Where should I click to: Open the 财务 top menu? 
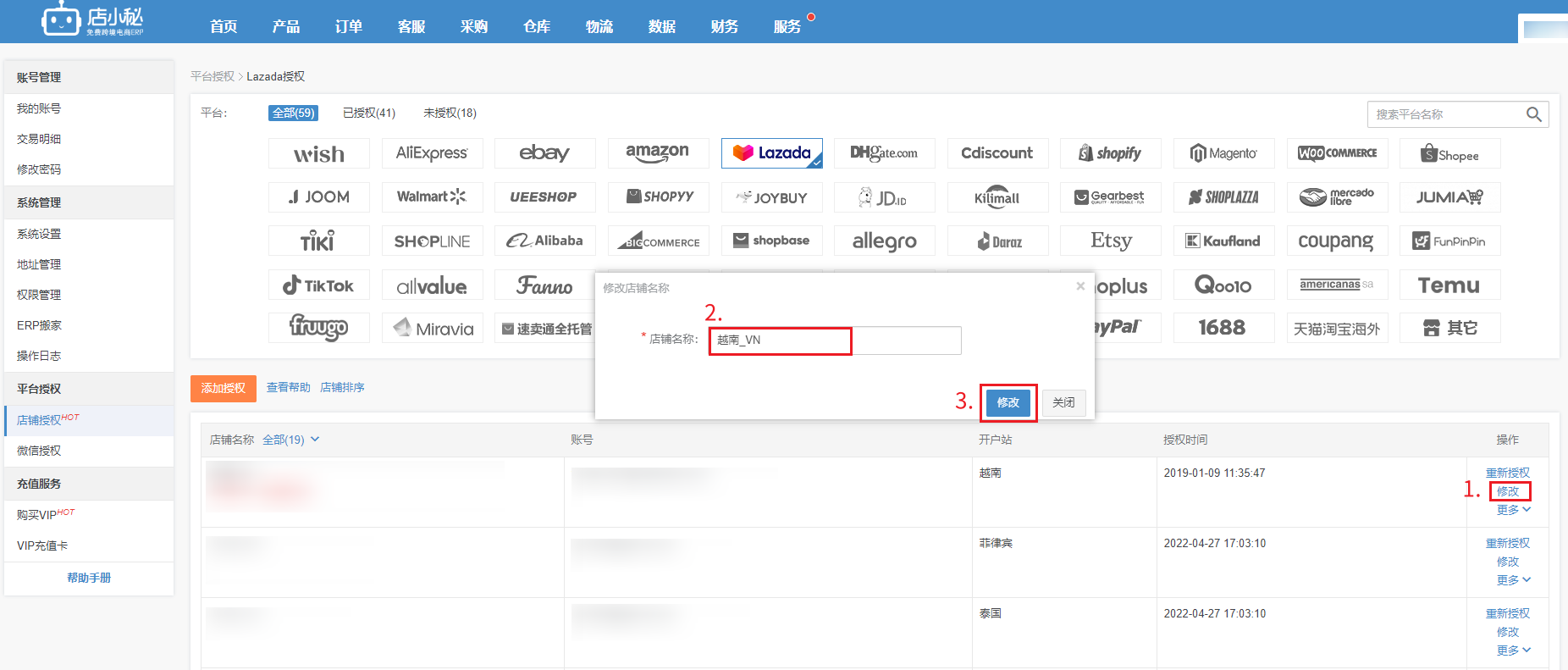pos(725,26)
